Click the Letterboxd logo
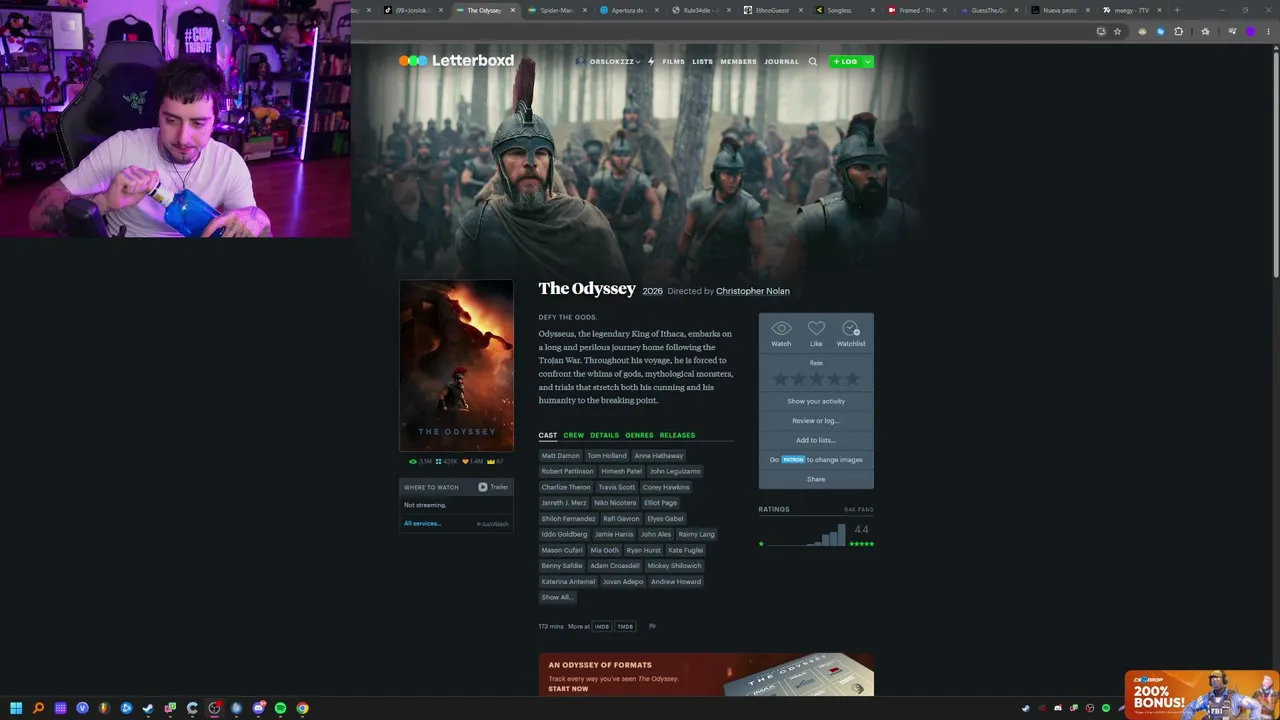 click(456, 61)
